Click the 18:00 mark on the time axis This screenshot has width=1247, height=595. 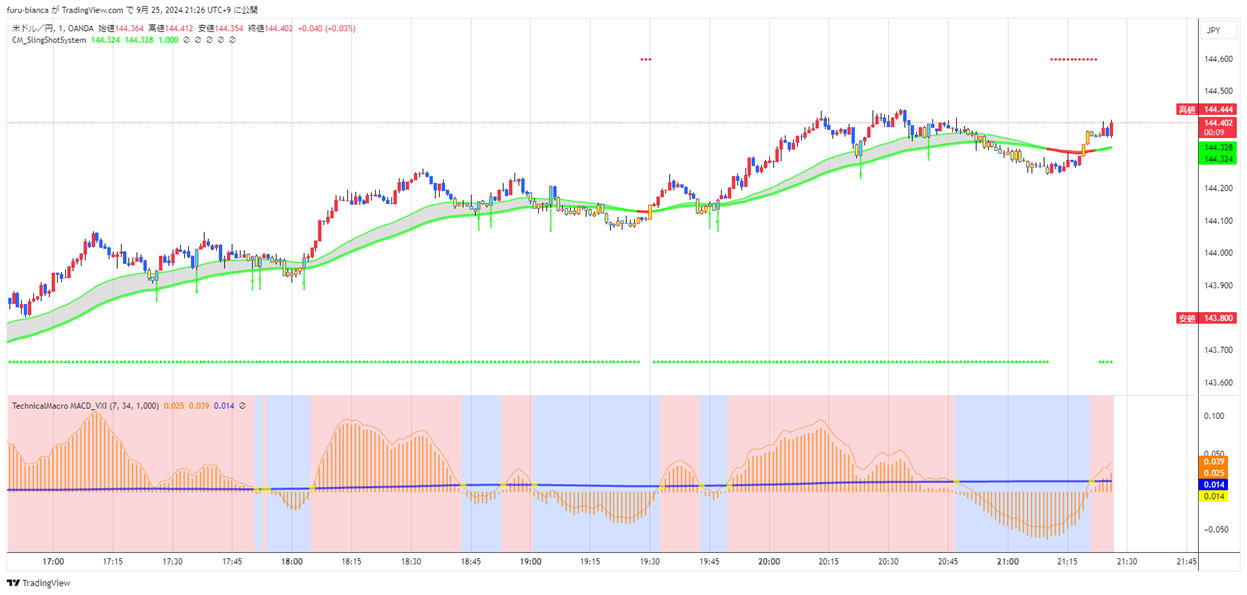click(292, 562)
